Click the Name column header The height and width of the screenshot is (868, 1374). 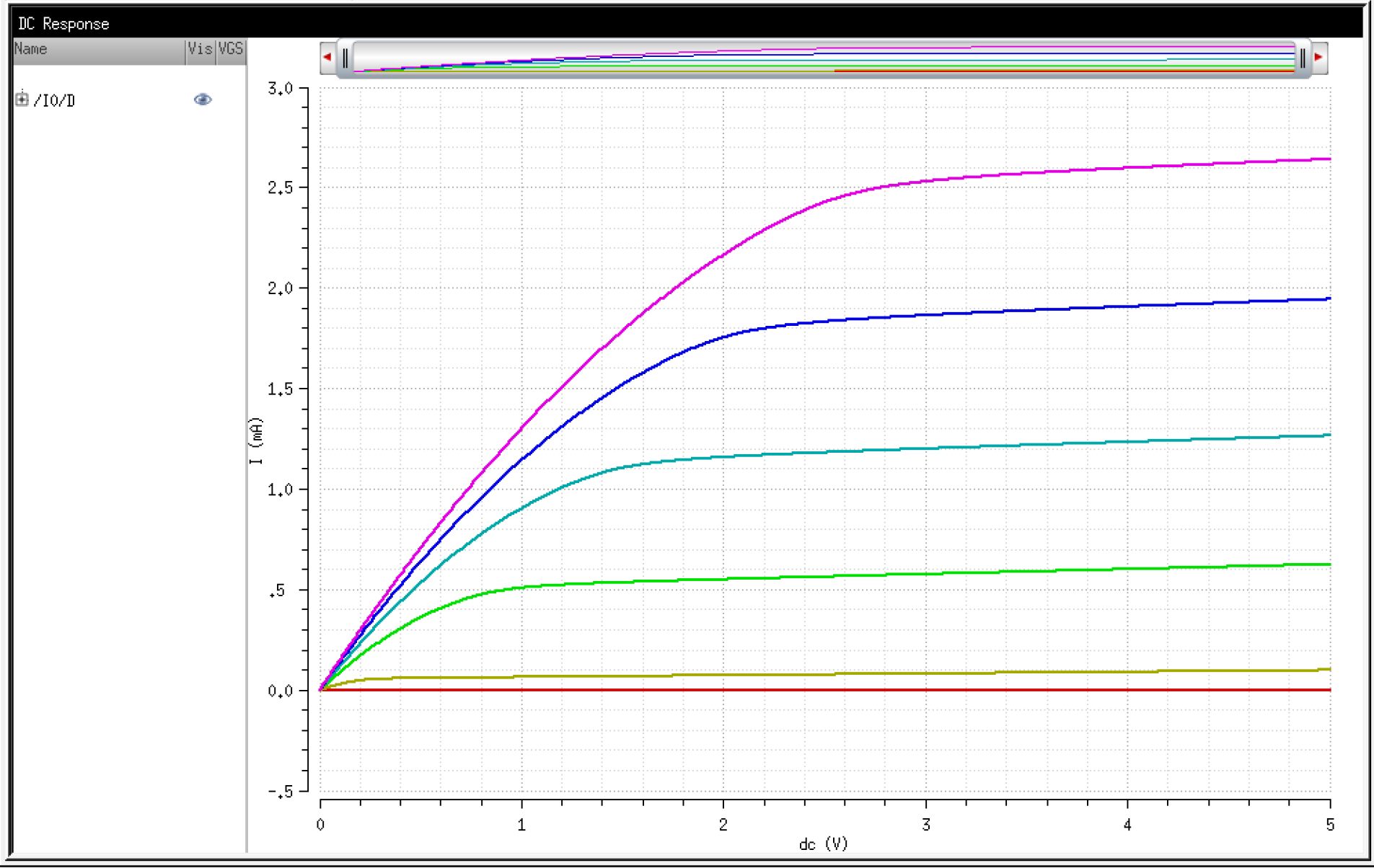click(98, 50)
